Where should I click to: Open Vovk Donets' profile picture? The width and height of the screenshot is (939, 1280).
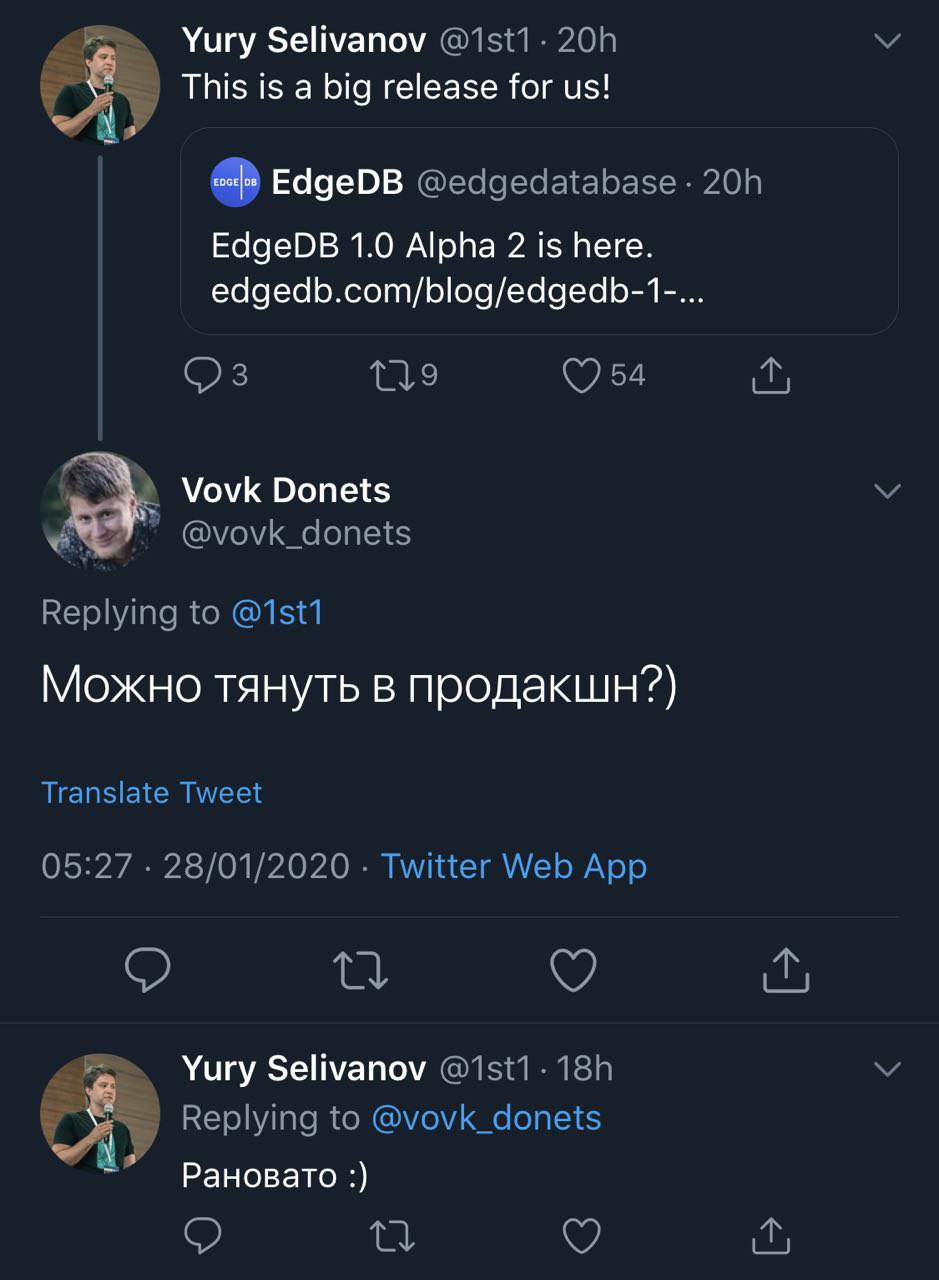click(x=100, y=511)
